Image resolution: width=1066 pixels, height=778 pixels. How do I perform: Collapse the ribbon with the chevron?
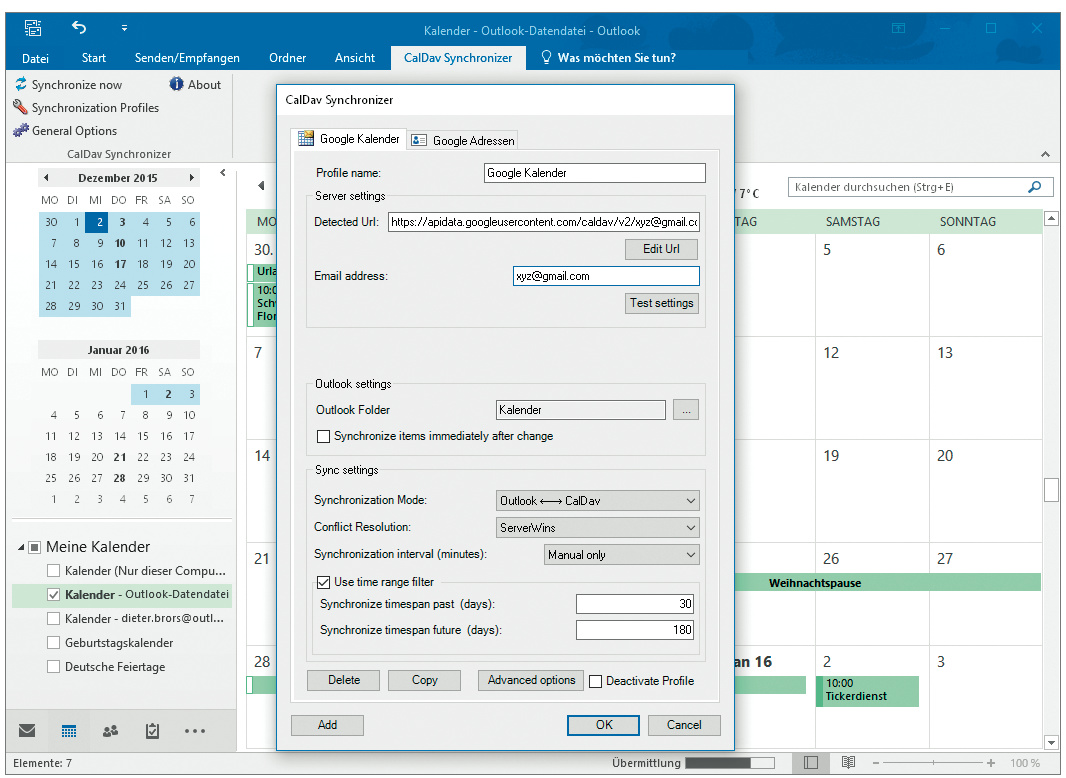[x=1045, y=154]
